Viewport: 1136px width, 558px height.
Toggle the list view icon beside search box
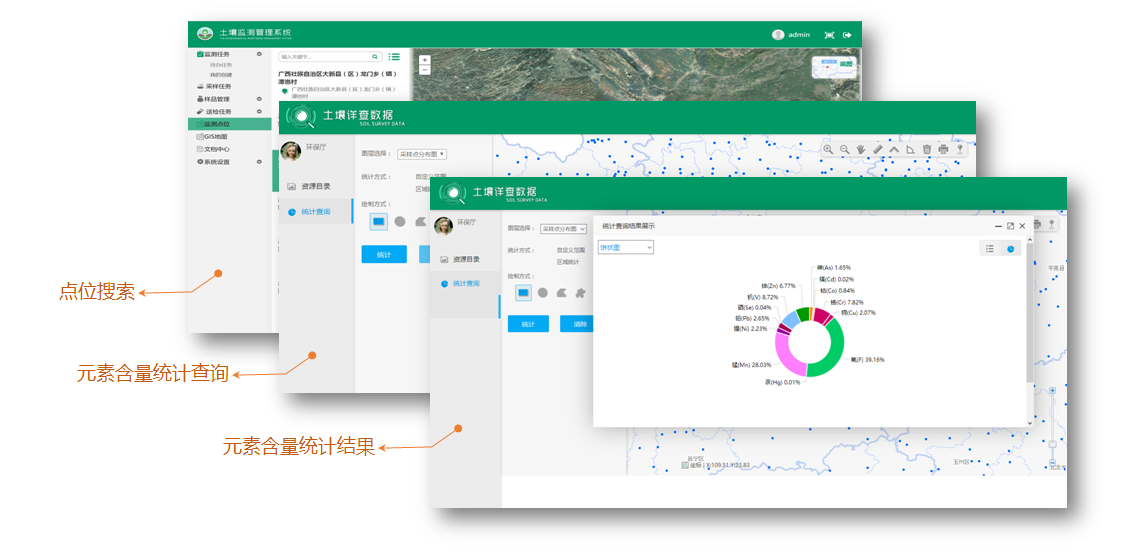click(x=394, y=57)
